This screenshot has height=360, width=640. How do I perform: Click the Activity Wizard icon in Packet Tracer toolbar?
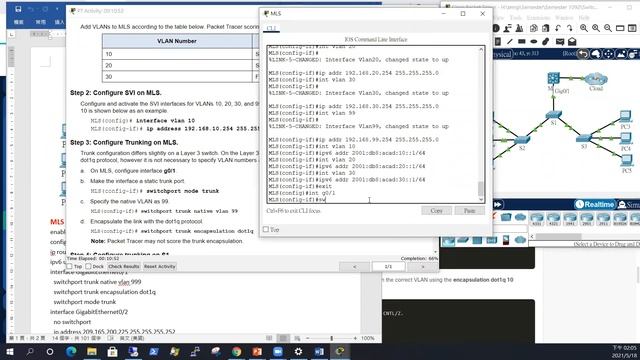tap(520, 28)
